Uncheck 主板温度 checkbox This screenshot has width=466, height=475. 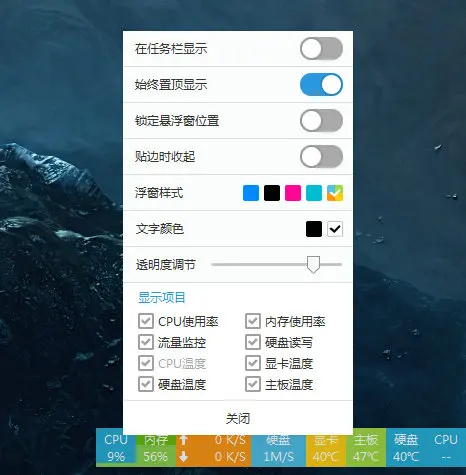253,384
